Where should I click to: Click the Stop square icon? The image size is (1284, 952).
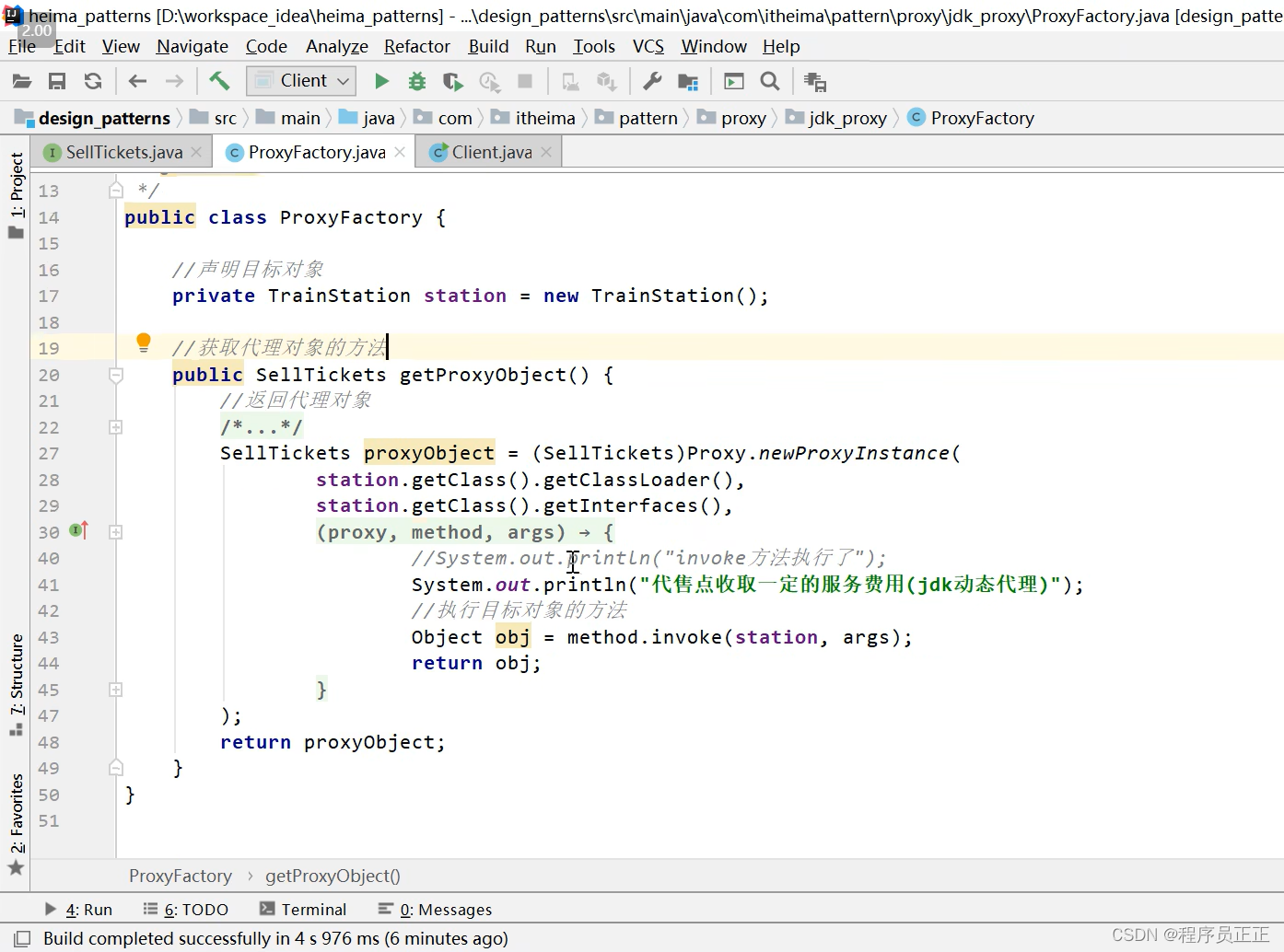coord(525,81)
